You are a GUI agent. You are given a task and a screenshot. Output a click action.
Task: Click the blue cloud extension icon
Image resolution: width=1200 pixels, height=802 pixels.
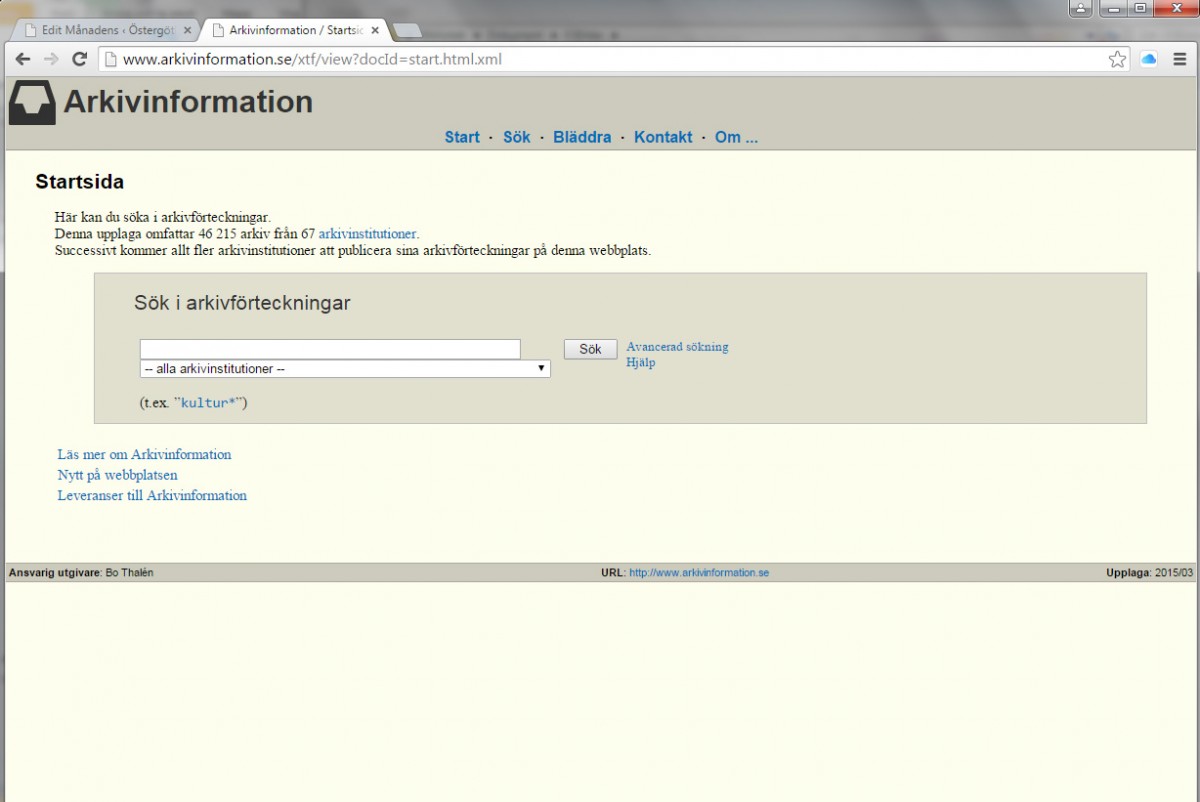click(1149, 59)
